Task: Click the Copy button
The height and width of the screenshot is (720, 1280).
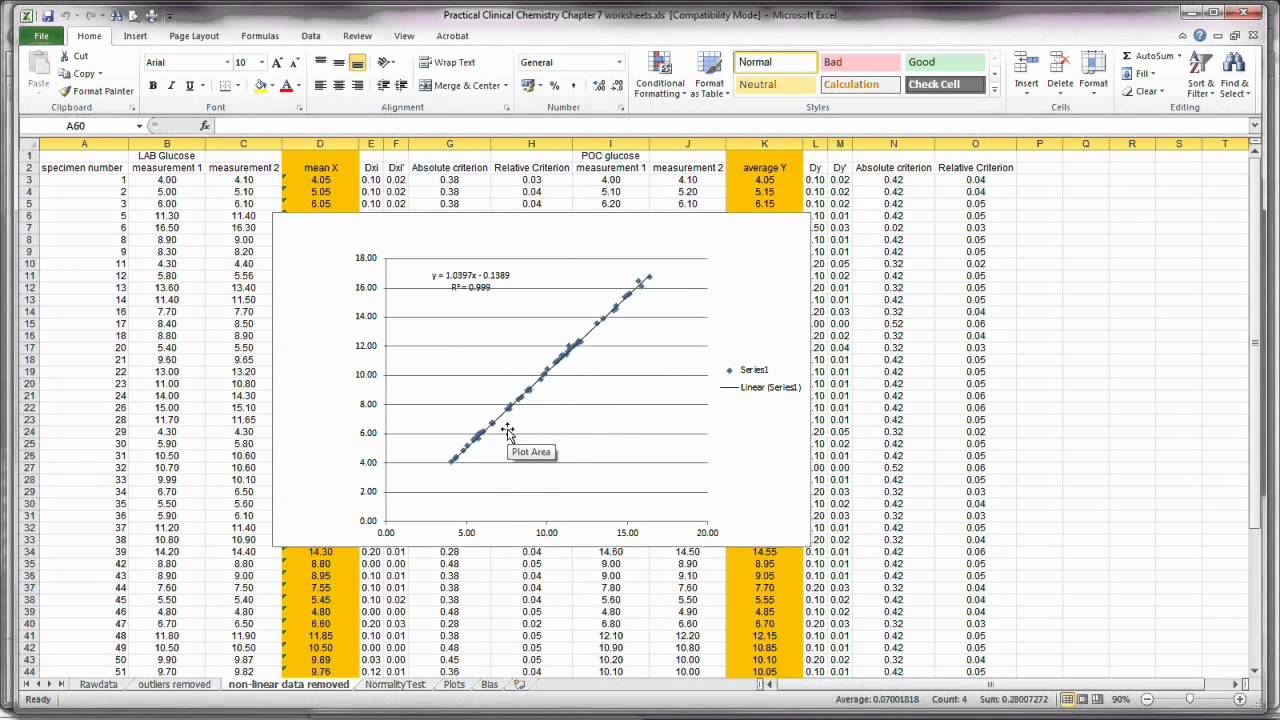Action: pyautogui.click(x=78, y=74)
